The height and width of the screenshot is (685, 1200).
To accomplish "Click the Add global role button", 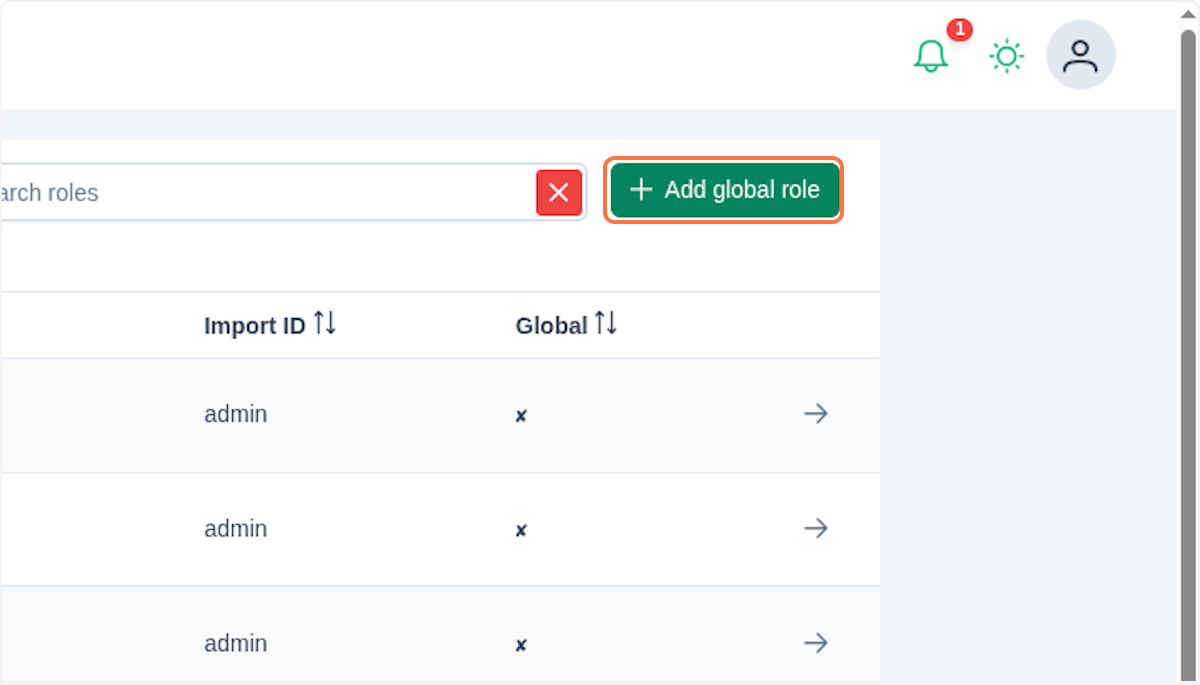I will click(x=724, y=190).
